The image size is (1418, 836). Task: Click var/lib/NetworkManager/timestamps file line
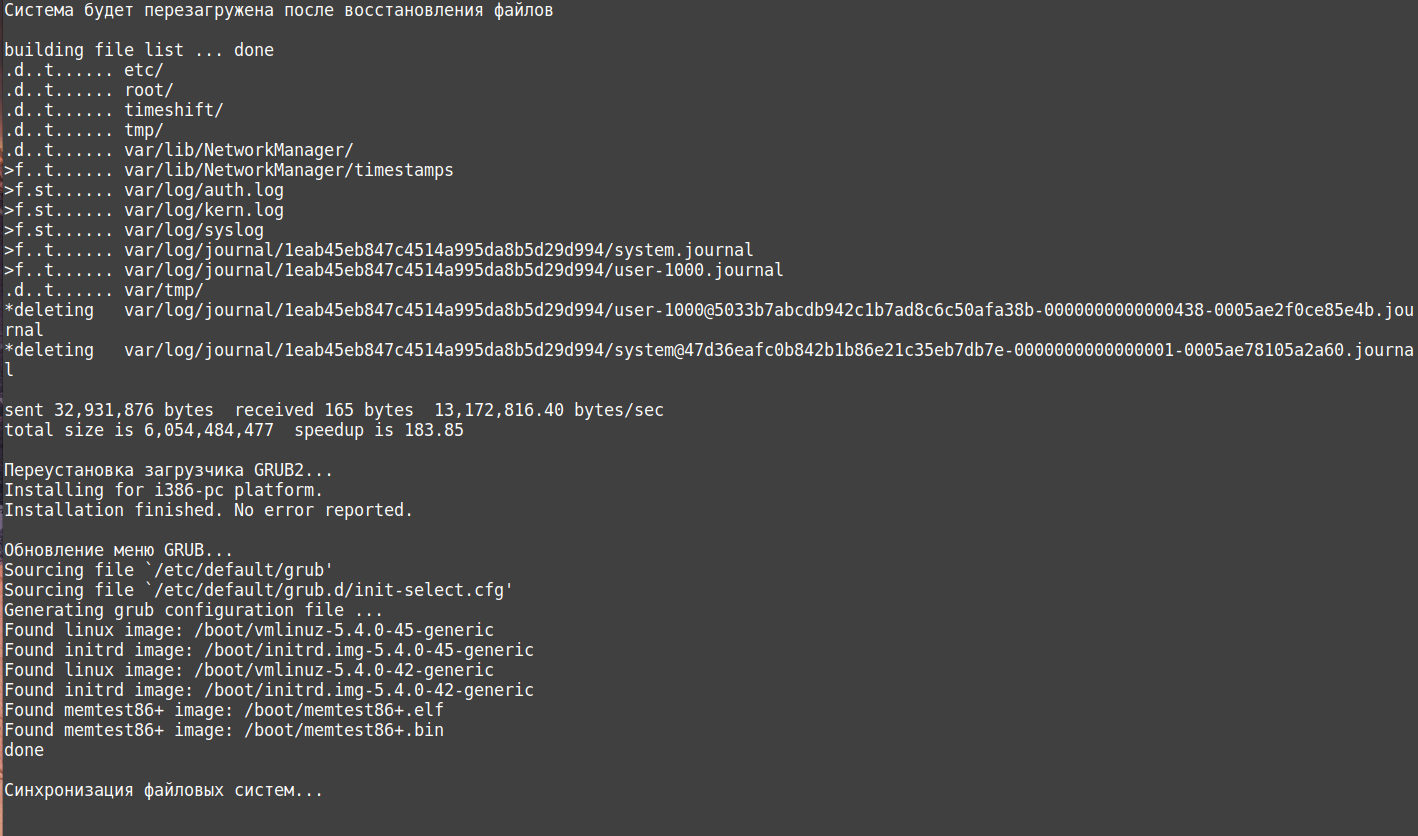[229, 170]
